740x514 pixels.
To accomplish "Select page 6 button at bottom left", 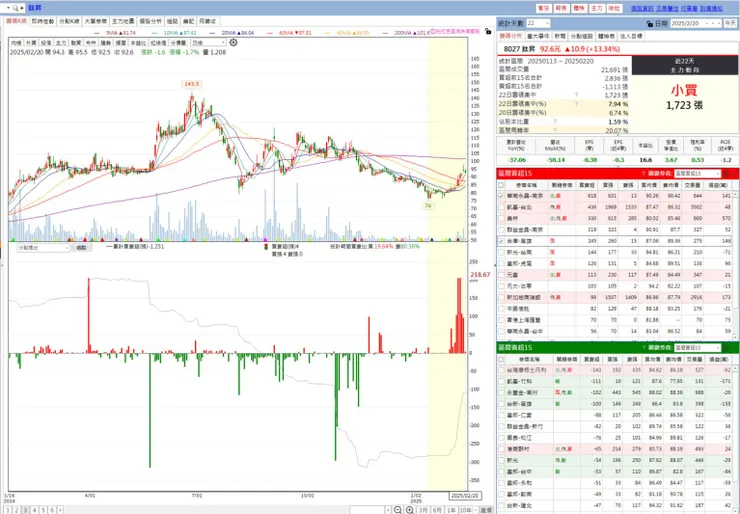I will pyautogui.click(x=52, y=510).
